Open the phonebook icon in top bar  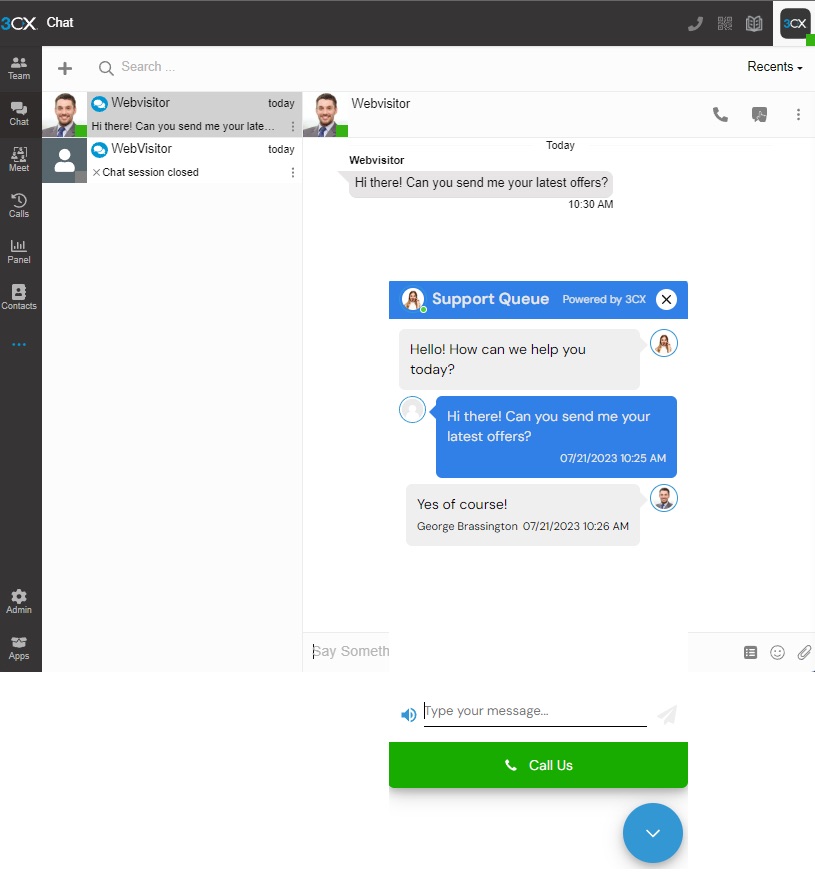click(753, 22)
